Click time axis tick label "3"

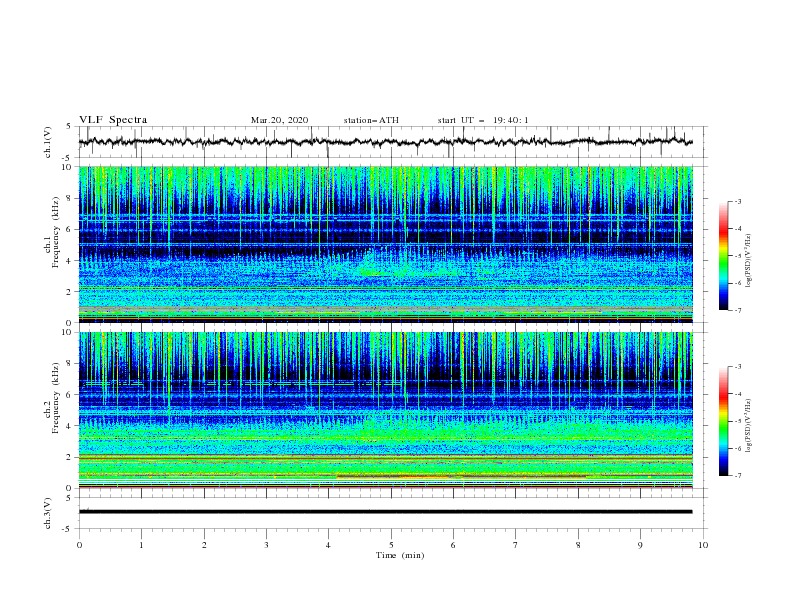pyautogui.click(x=266, y=545)
